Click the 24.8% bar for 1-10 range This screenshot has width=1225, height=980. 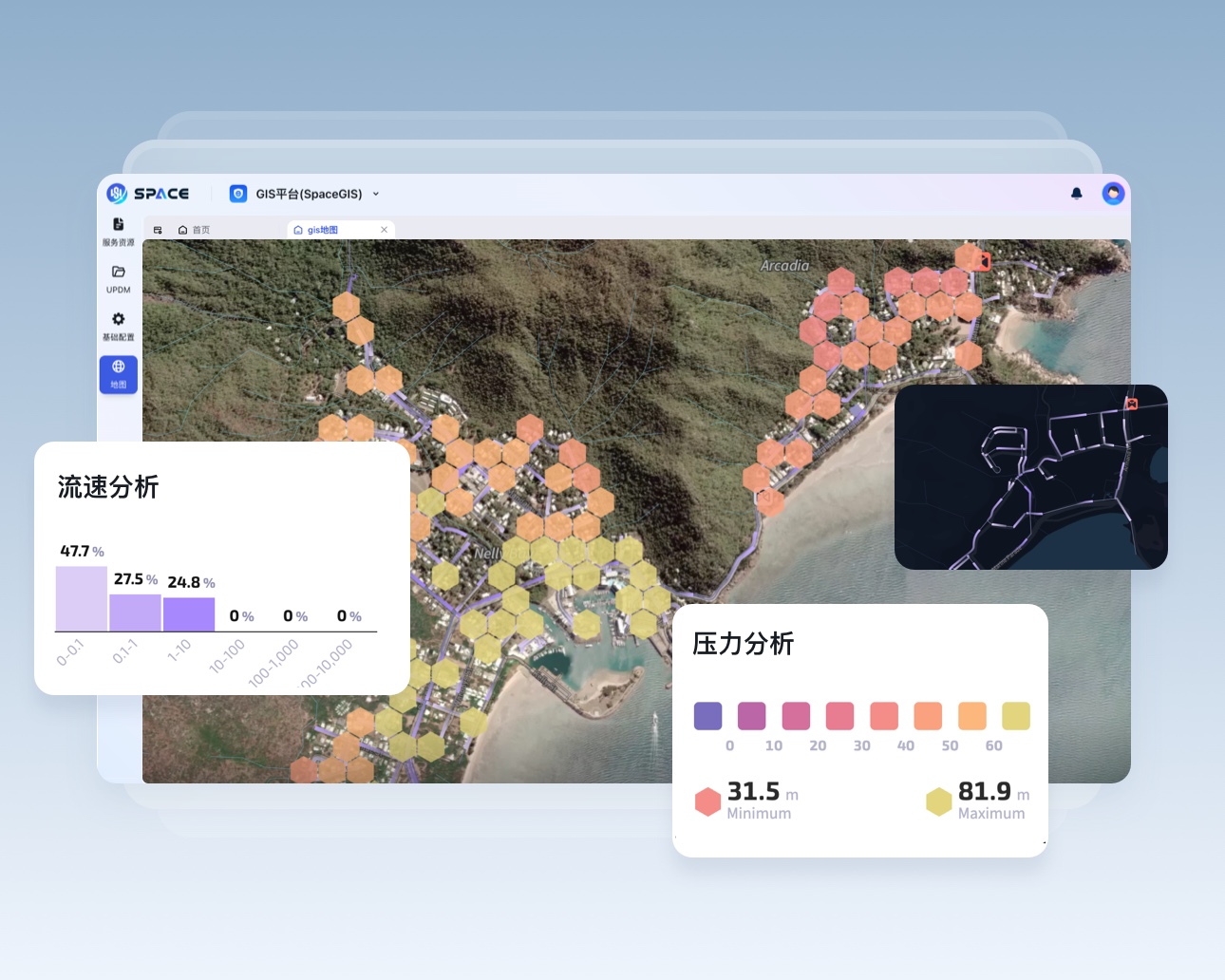point(189,614)
